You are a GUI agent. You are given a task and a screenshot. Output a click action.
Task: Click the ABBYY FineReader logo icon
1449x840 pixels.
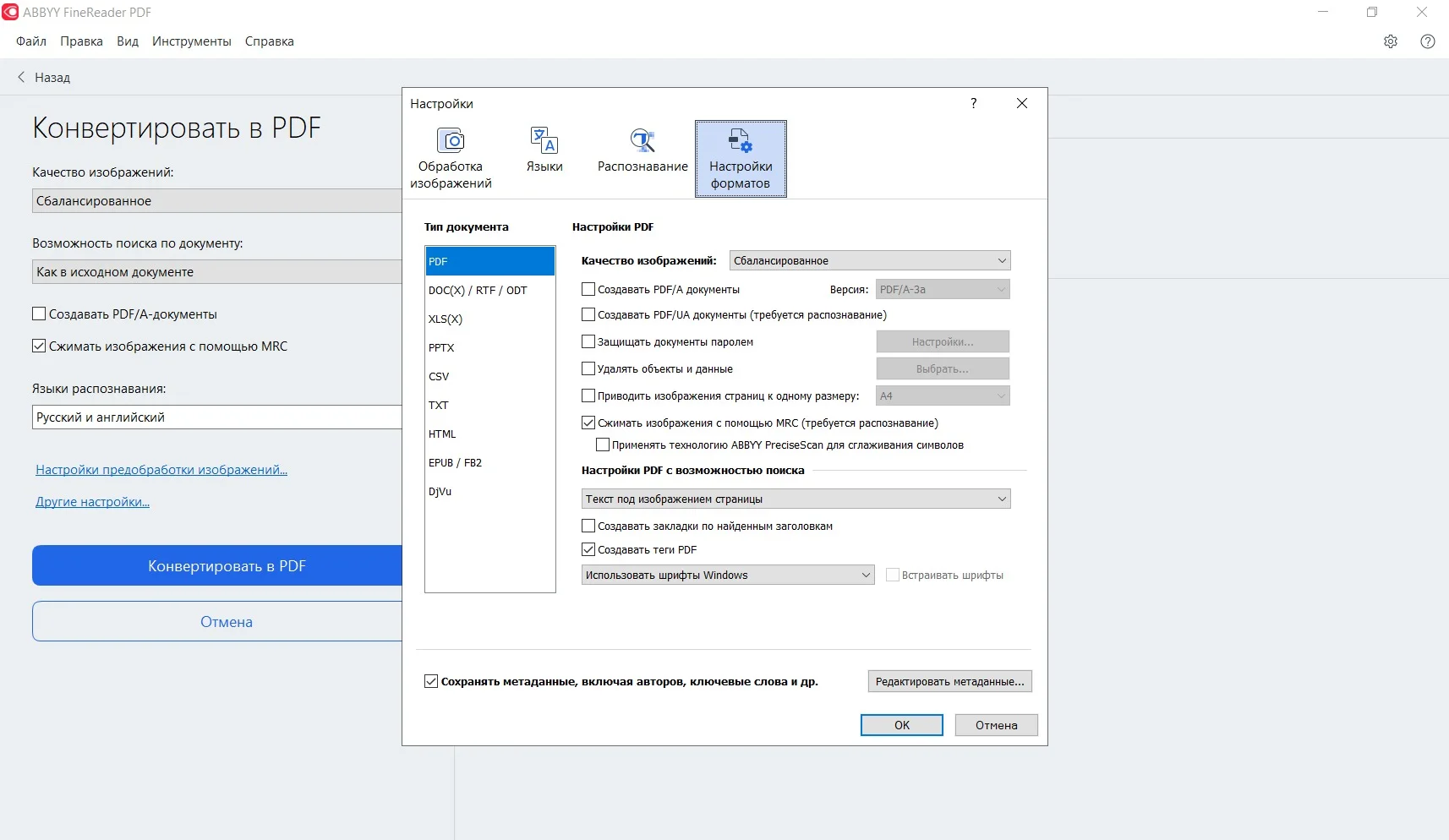point(10,12)
